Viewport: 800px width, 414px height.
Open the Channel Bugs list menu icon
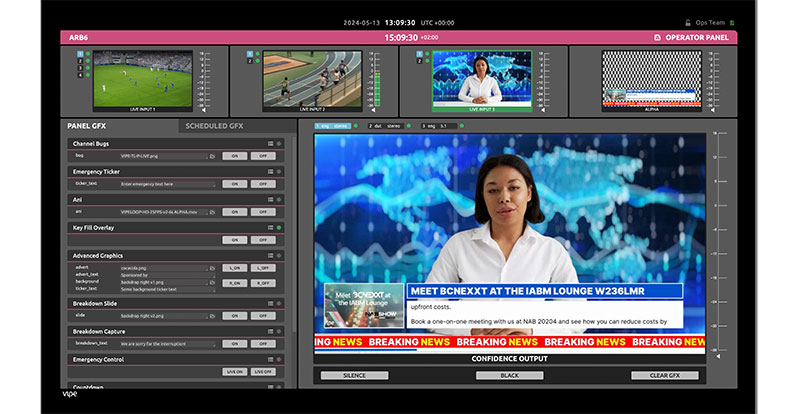click(270, 144)
